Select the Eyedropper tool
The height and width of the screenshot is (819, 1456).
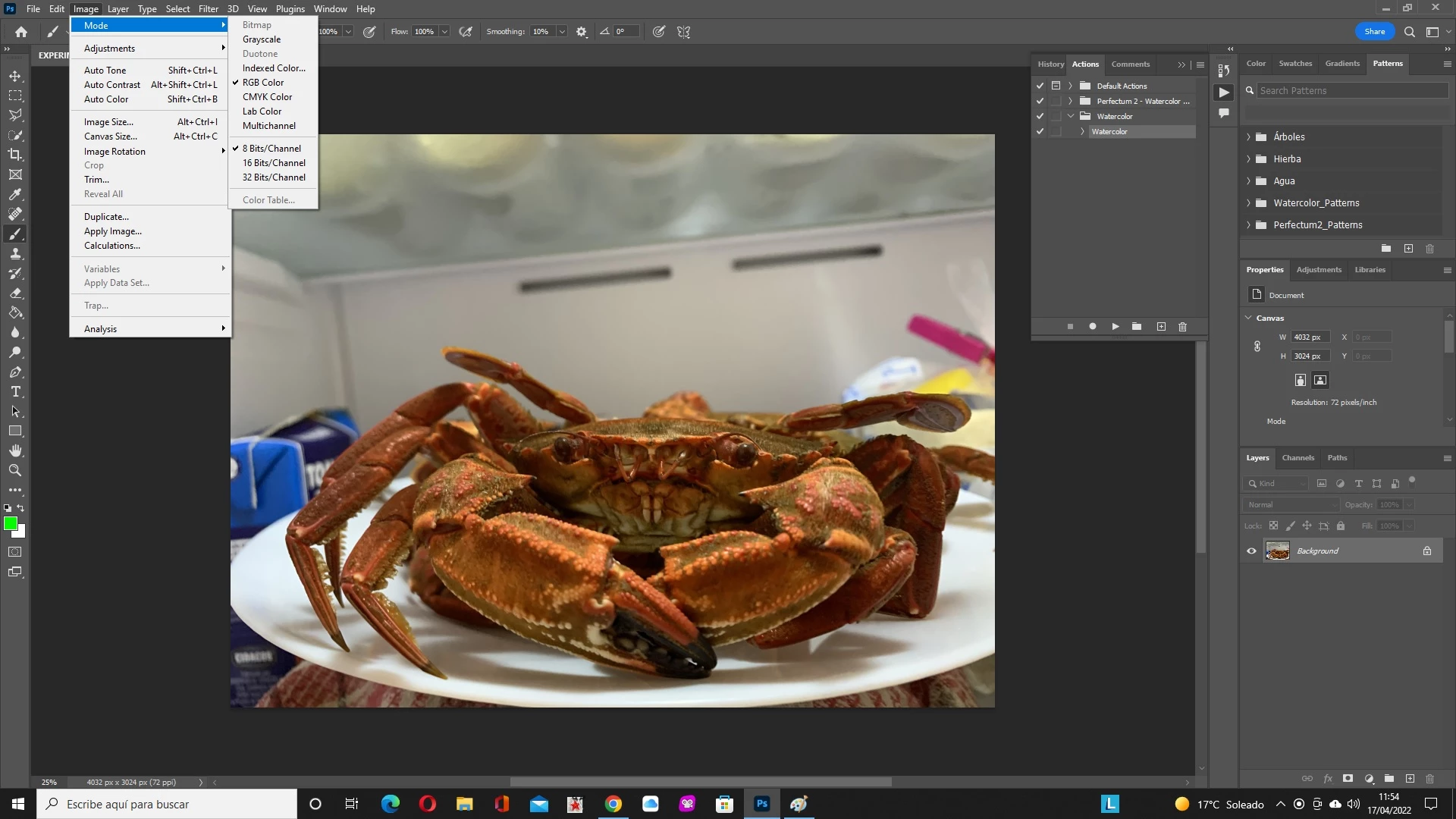coord(15,195)
